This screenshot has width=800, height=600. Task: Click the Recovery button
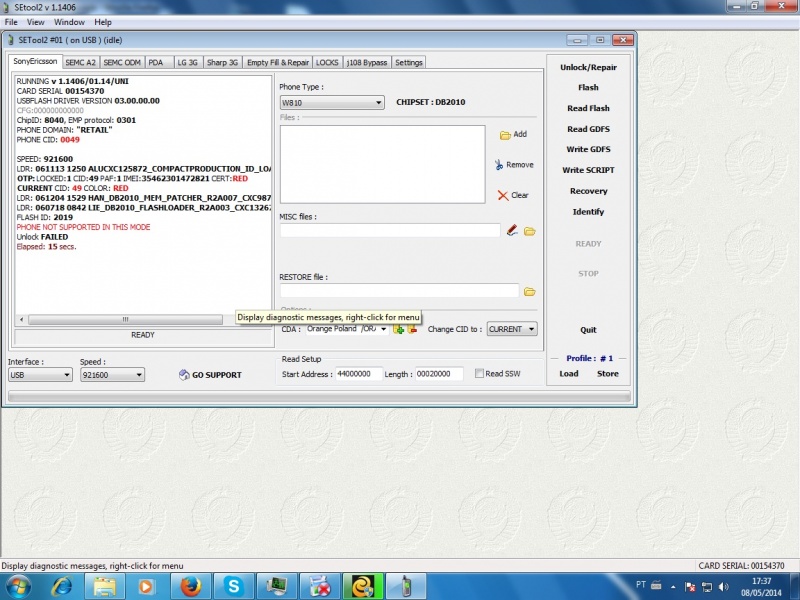[x=588, y=191]
